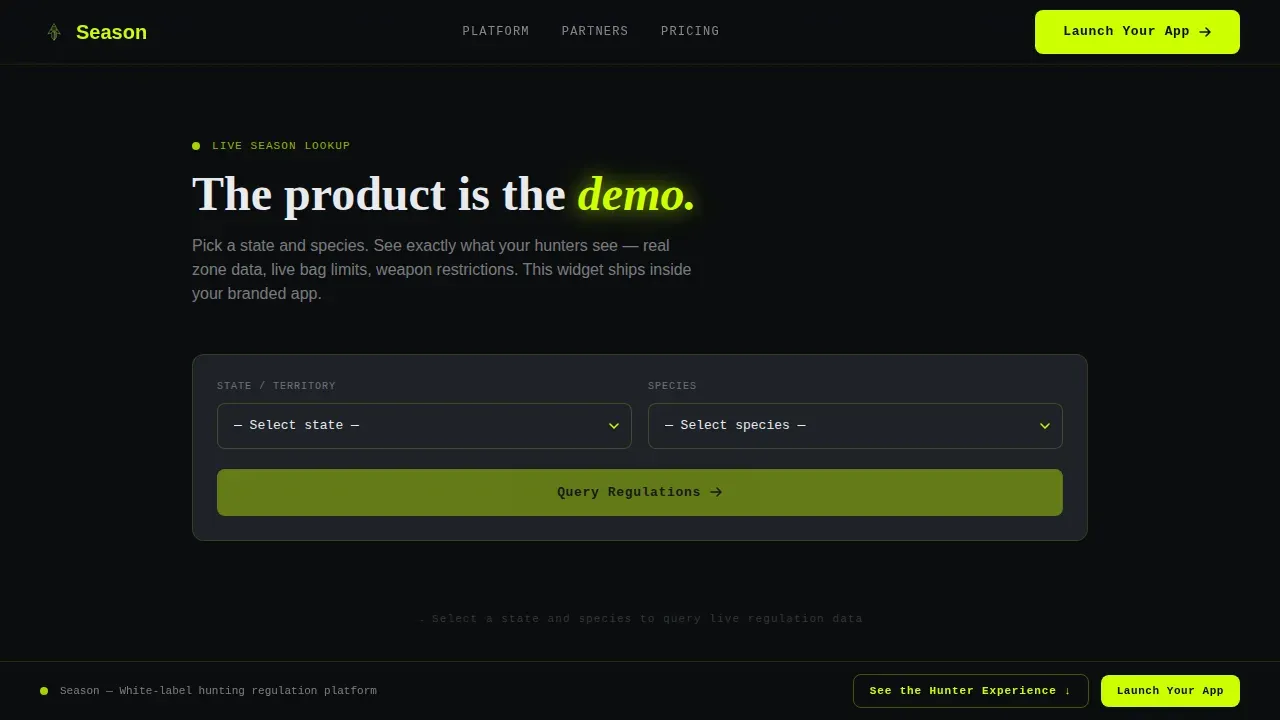This screenshot has height=720, width=1280.
Task: Open the Select species dropdown
Action: 855,426
